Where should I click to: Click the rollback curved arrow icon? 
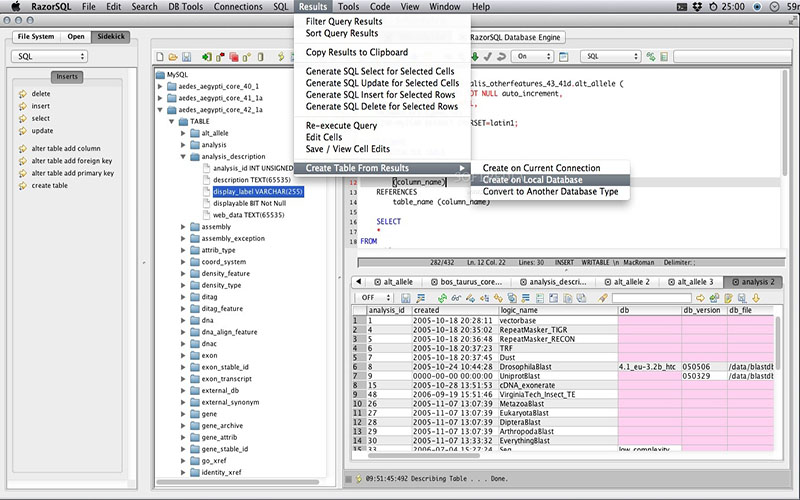pyautogui.click(x=501, y=57)
